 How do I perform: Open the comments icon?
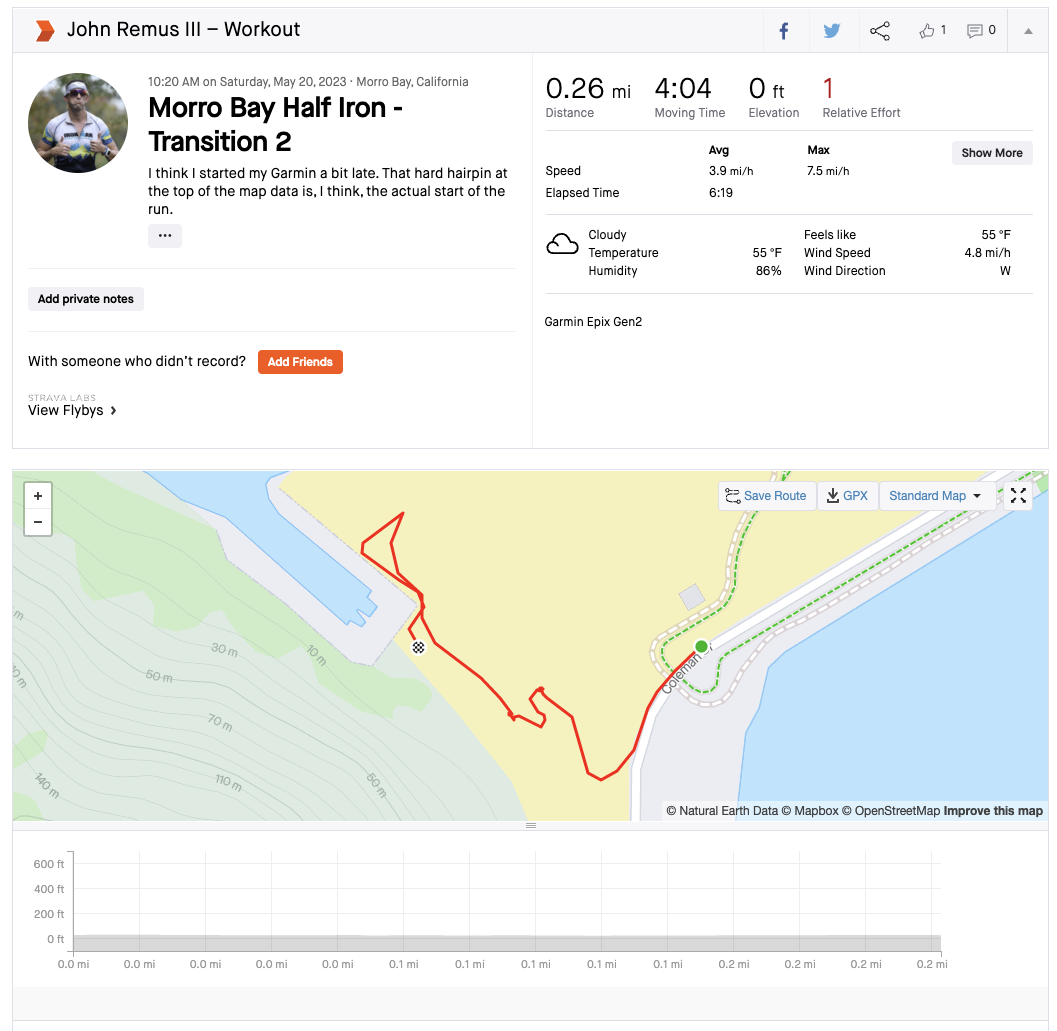click(975, 31)
